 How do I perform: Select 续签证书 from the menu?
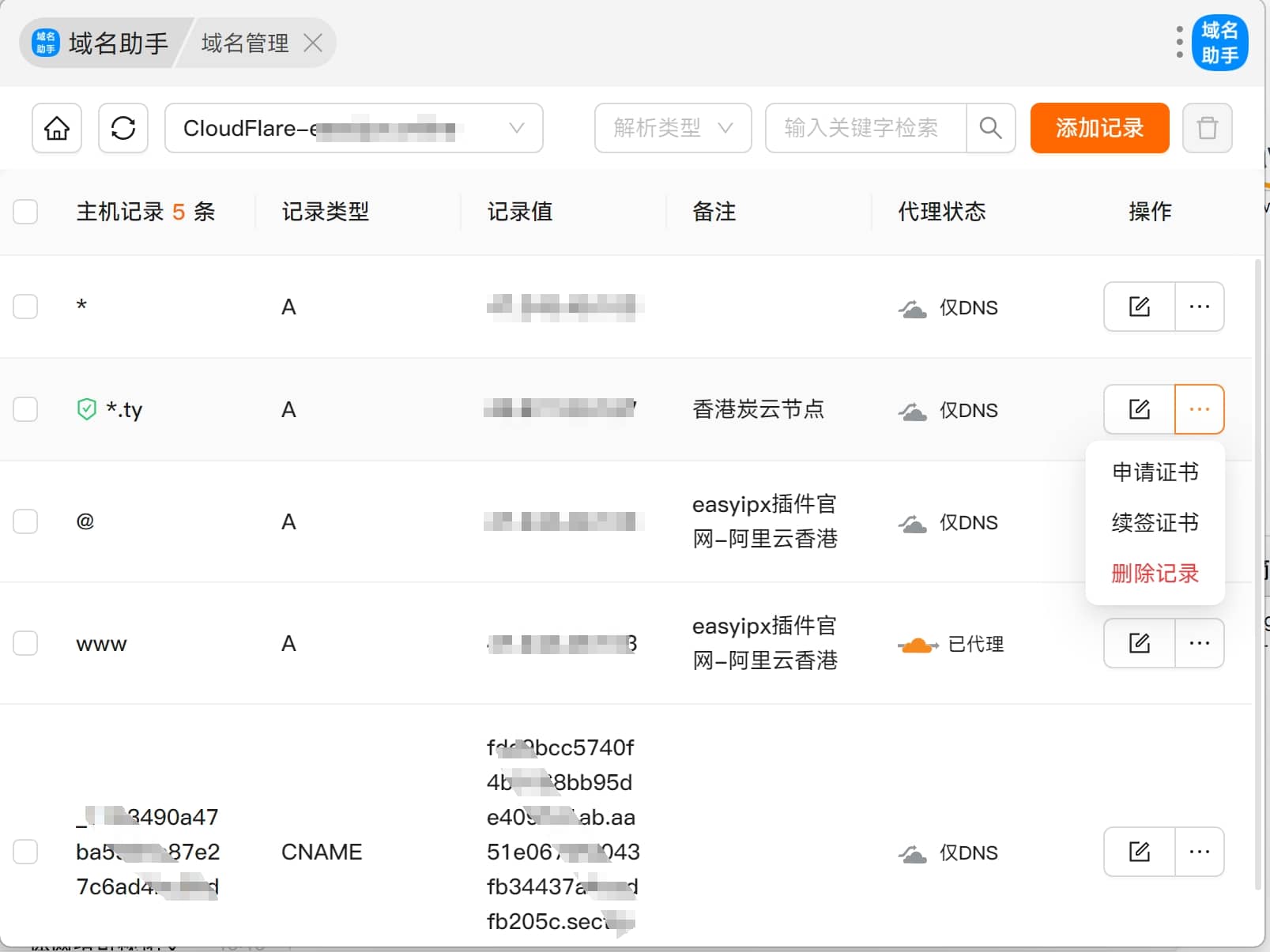click(1155, 523)
